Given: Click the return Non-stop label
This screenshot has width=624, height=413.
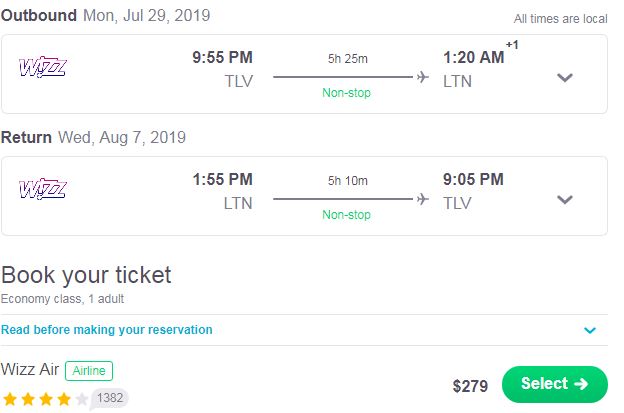Looking at the screenshot, I should tap(347, 215).
